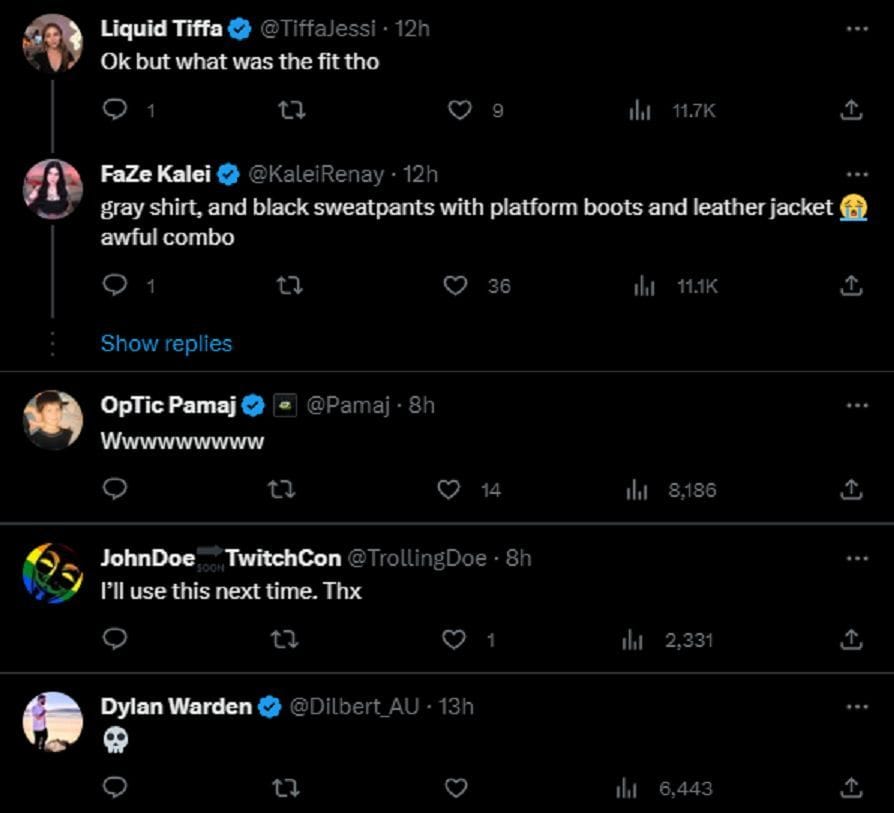Viewport: 894px width, 813px height.
Task: Reply to Liquid Tiffa's tweet
Action: coord(116,111)
